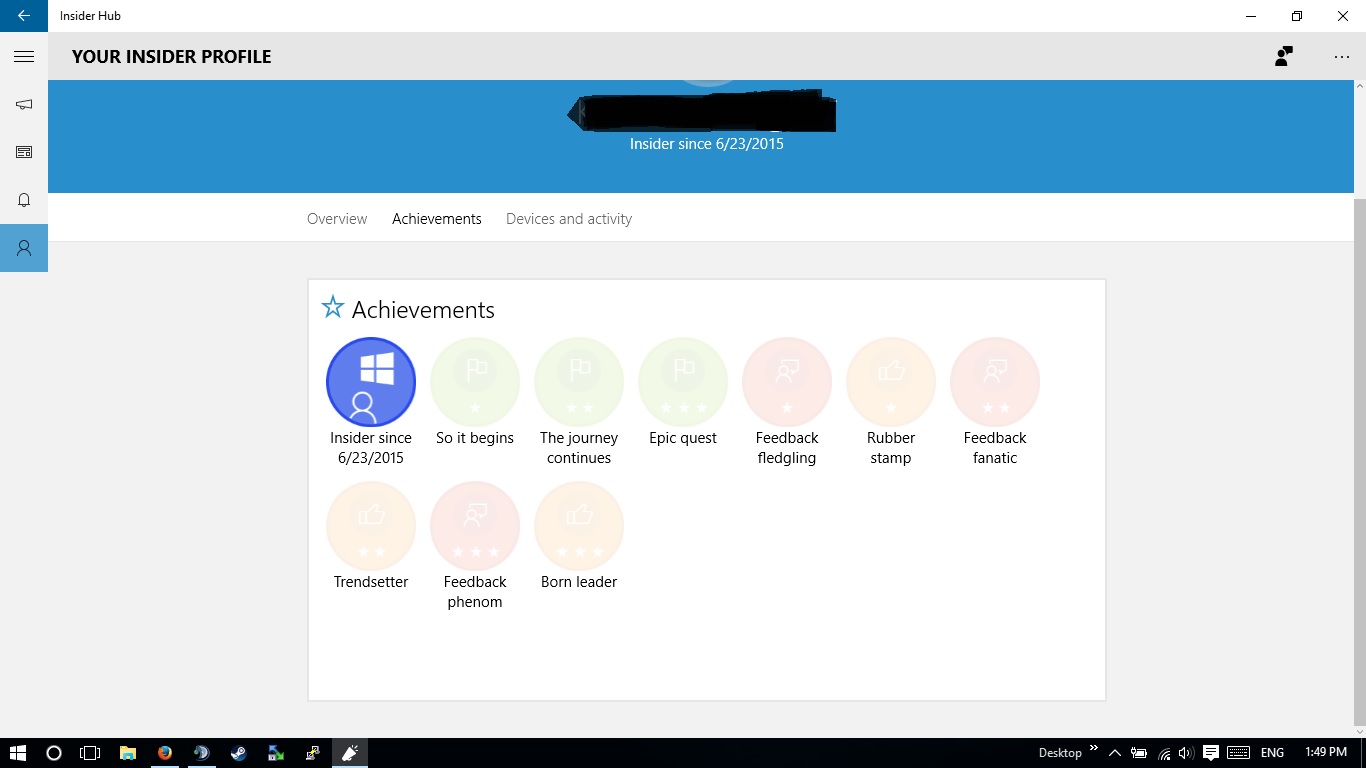The height and width of the screenshot is (768, 1366).
Task: Open the alerts bell section
Action: click(24, 200)
